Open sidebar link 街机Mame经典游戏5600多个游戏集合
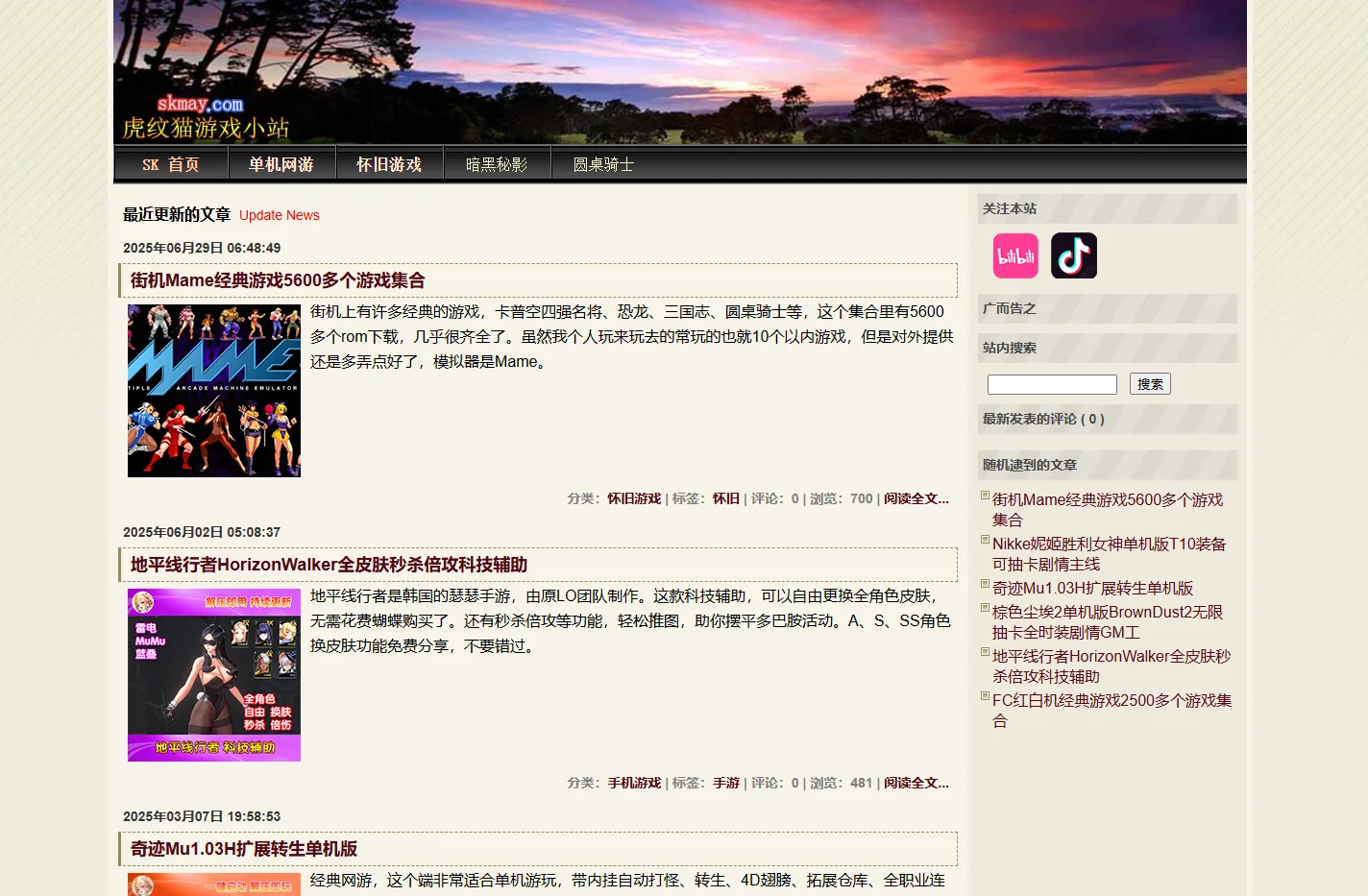1368x896 pixels. [1108, 510]
